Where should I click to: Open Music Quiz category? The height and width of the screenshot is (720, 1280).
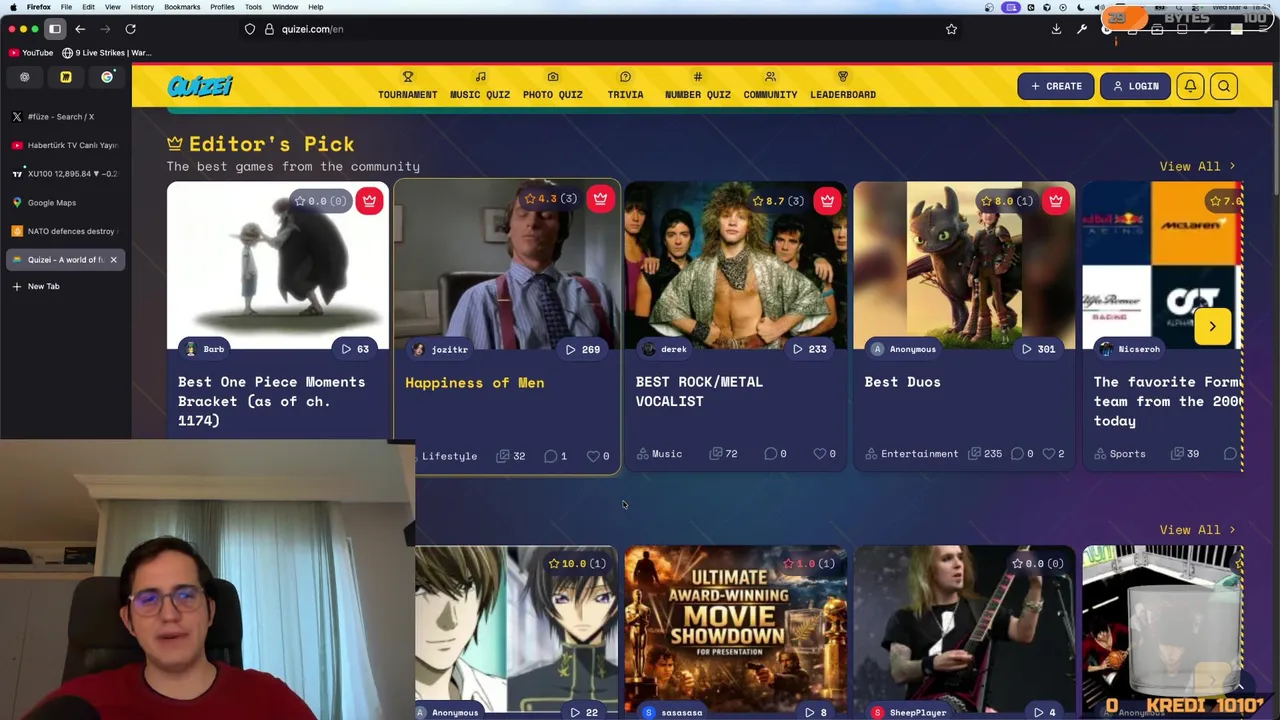(x=480, y=85)
